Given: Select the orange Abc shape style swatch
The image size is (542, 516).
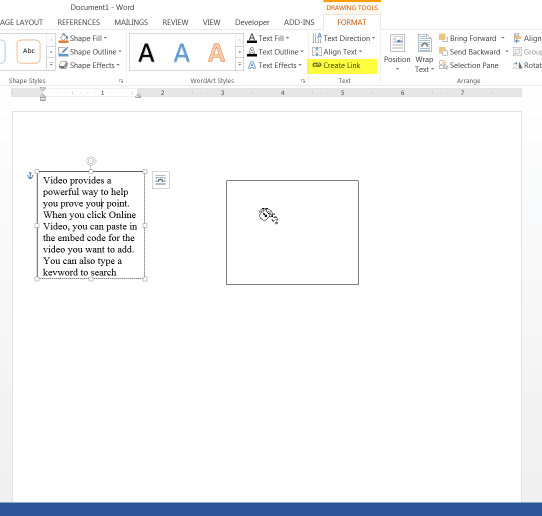Looking at the screenshot, I should (29, 51).
